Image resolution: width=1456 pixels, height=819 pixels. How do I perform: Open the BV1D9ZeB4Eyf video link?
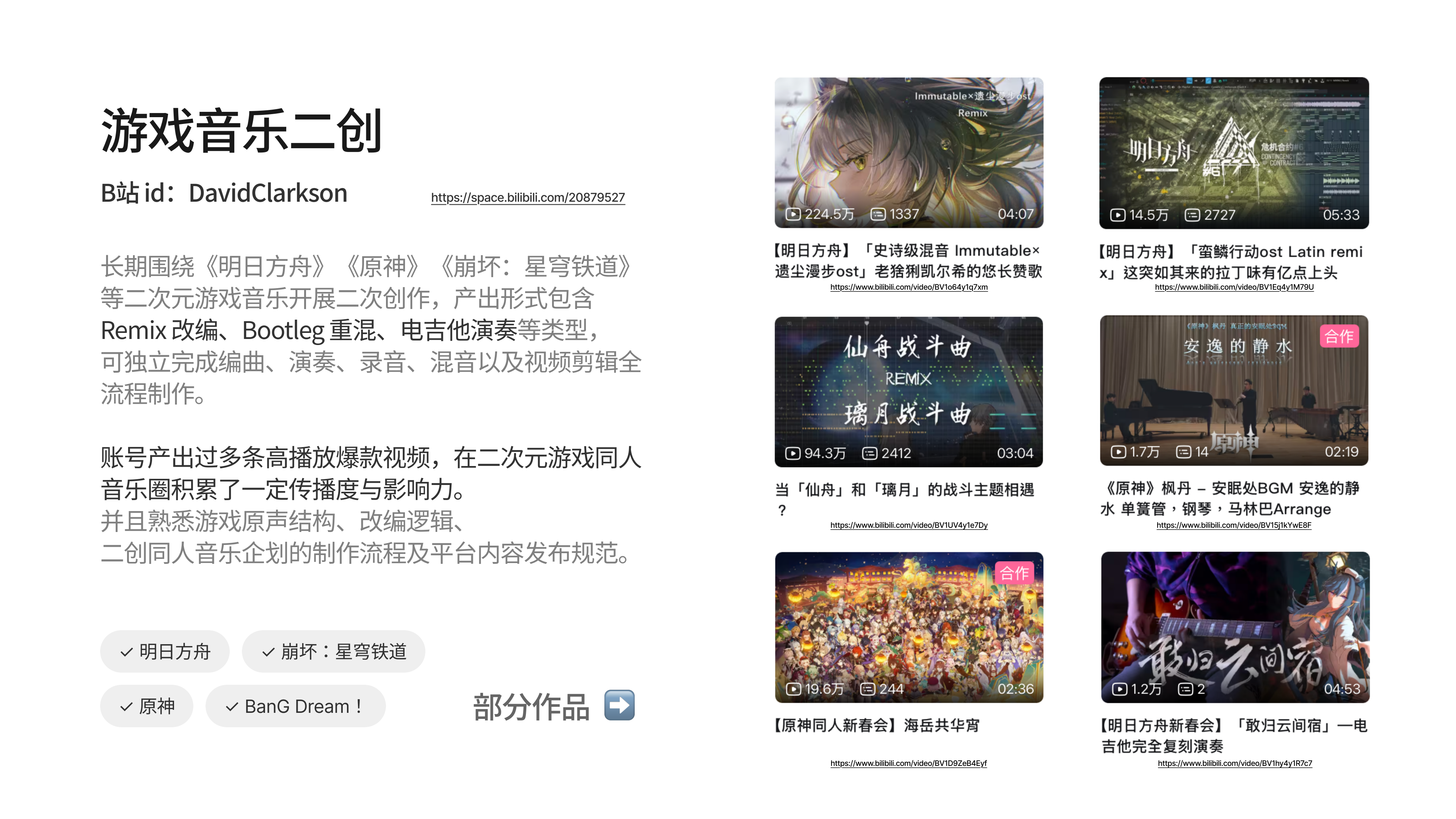(x=908, y=763)
